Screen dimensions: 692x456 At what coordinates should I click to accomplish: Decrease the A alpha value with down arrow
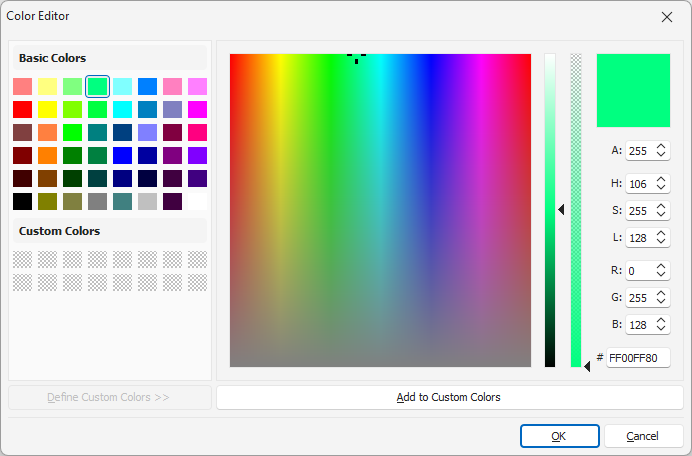661,154
